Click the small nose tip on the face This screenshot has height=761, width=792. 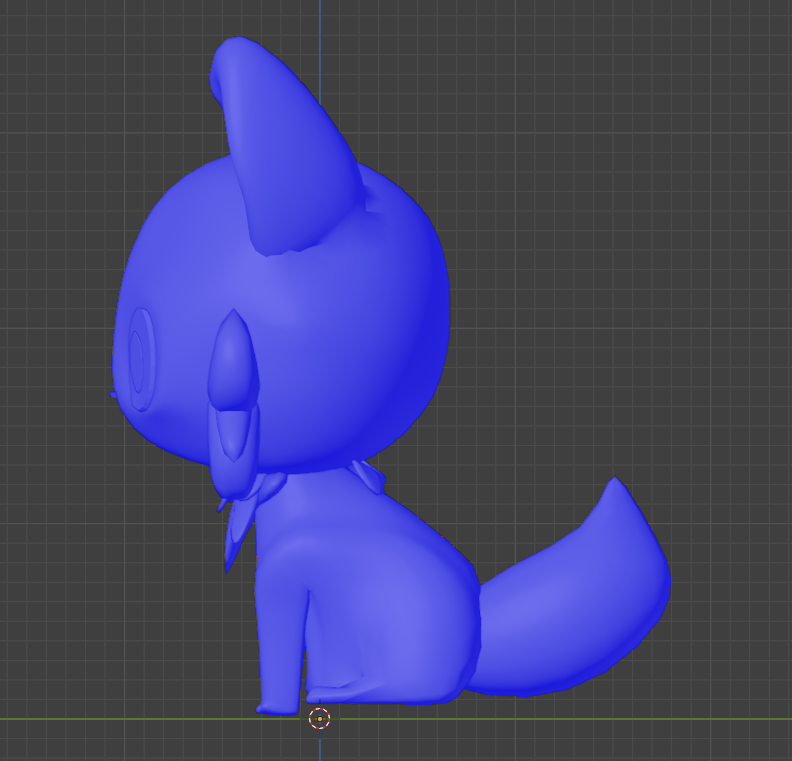pyautogui.click(x=113, y=395)
